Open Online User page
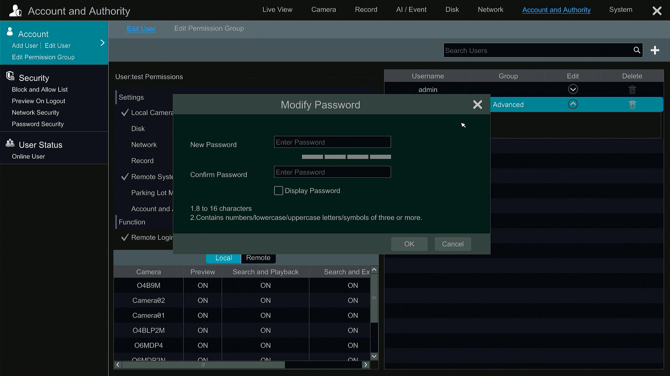670x376 pixels. coord(28,157)
